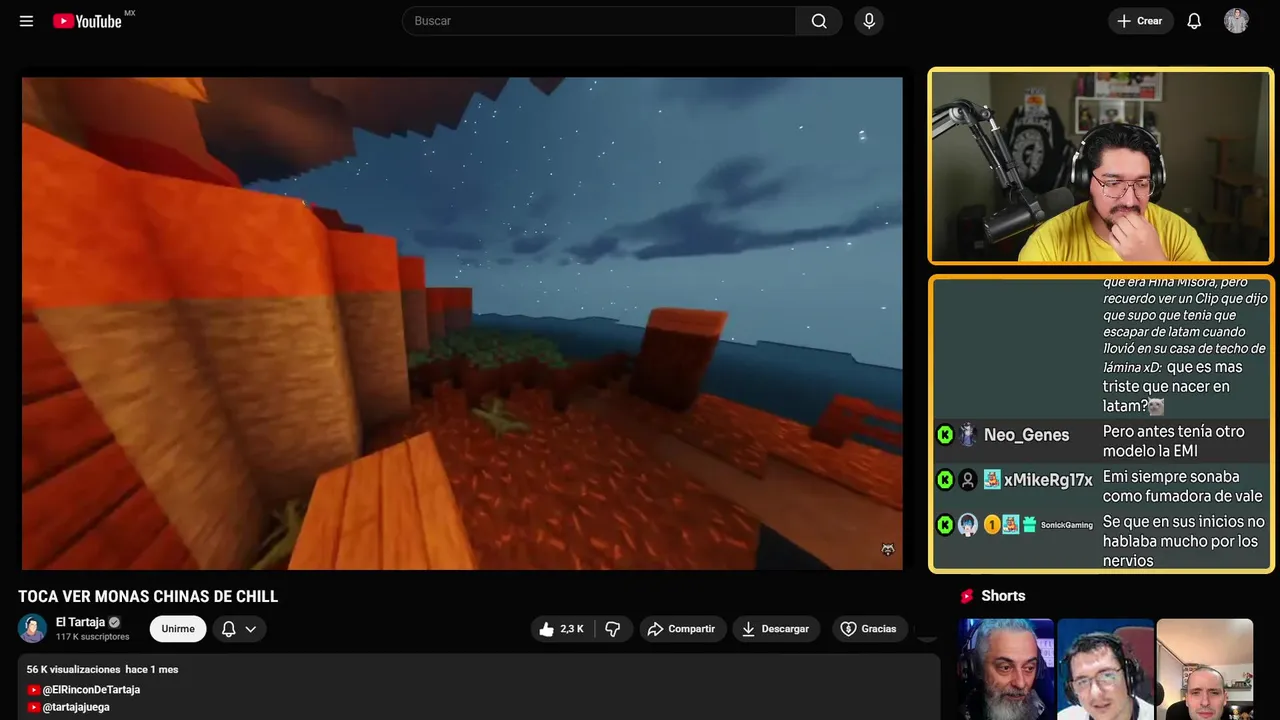Viewport: 1280px width, 720px height.
Task: Click green K badge beside Neo_Genes
Action: [944, 435]
